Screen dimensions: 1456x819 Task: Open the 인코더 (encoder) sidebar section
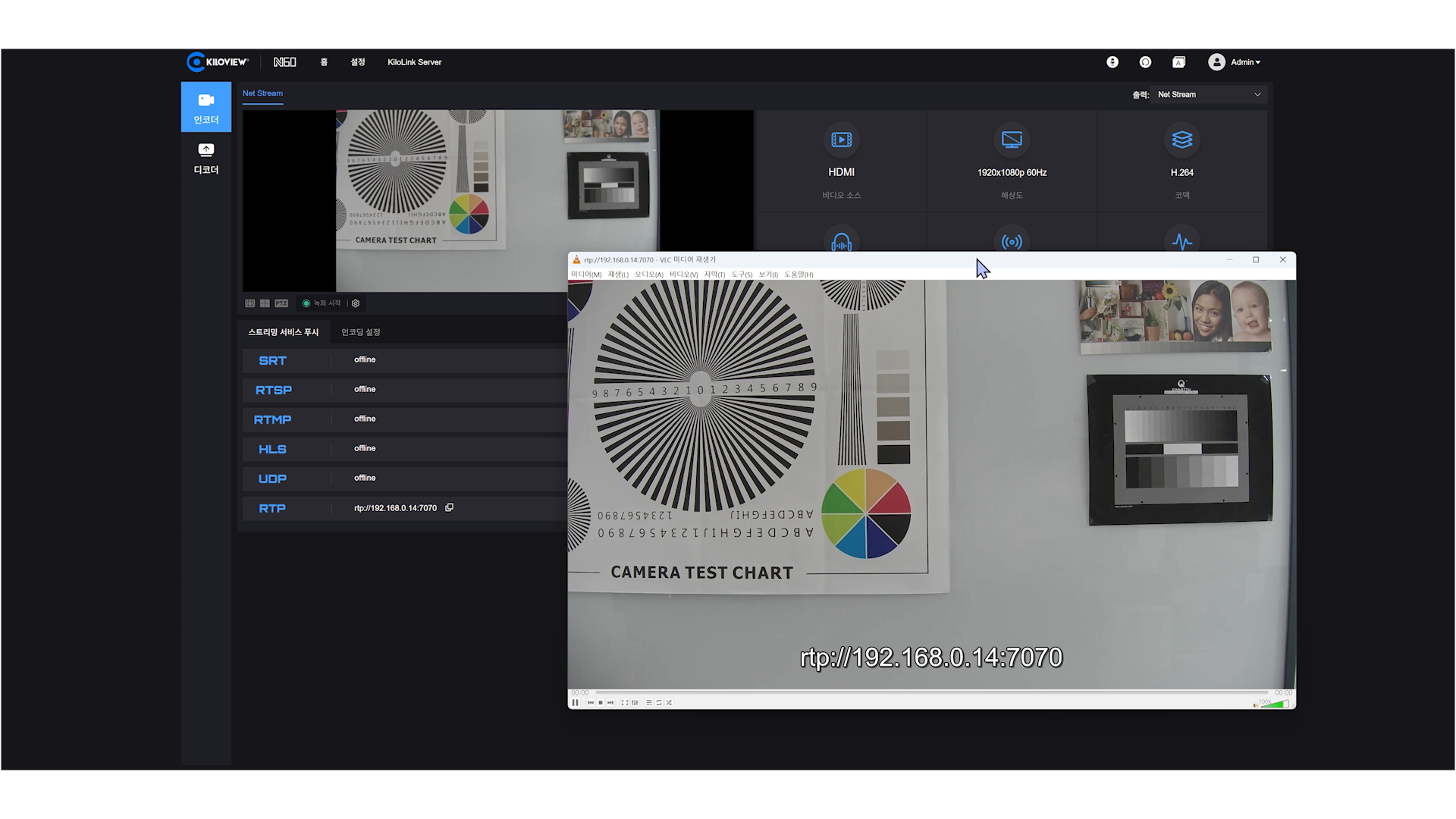point(206,108)
